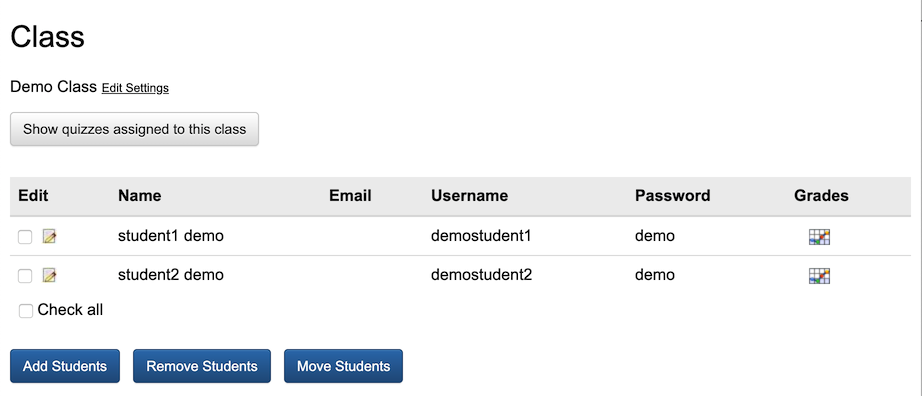Image resolution: width=922 pixels, height=396 pixels.
Task: Select the Edit column header
Action: click(33, 195)
